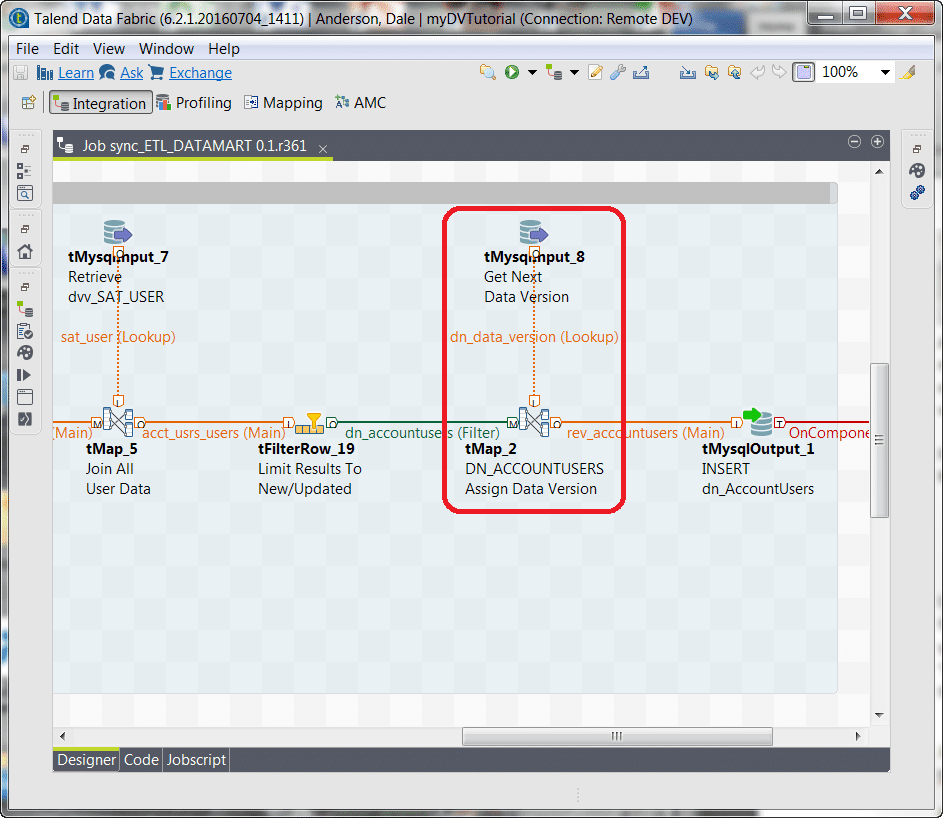
Task: Run the job with the green play icon
Action: tap(512, 72)
